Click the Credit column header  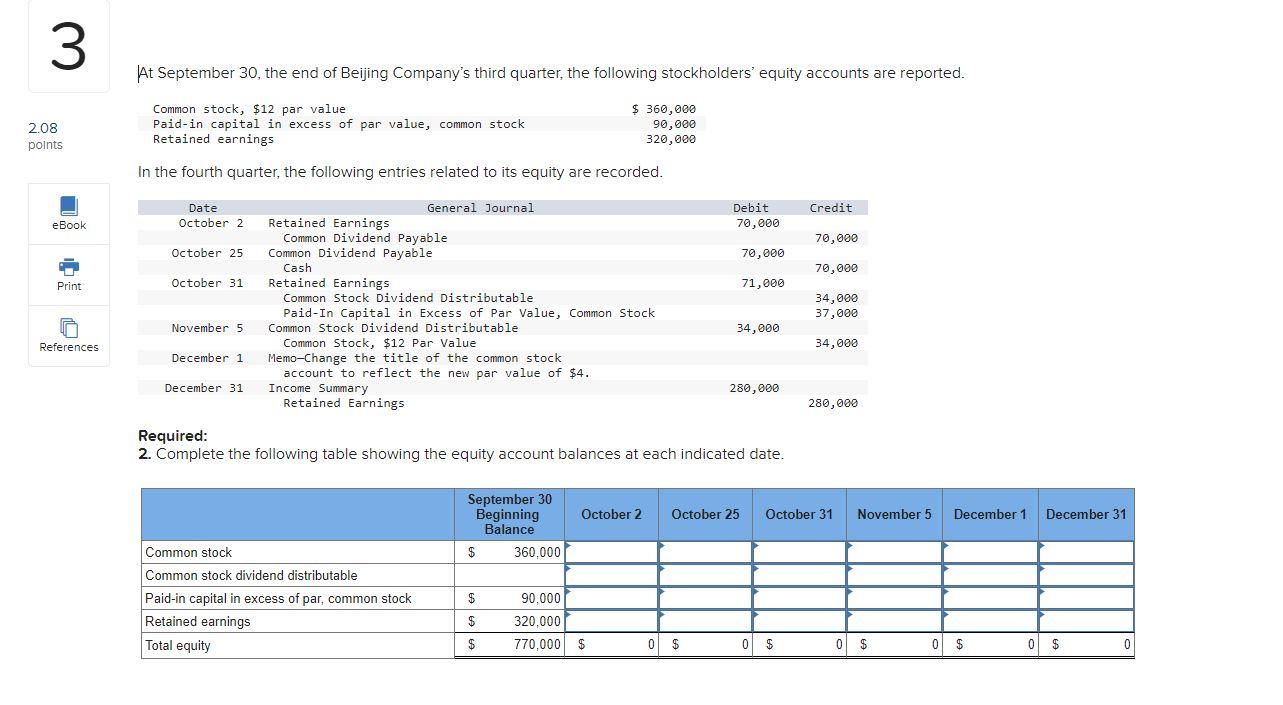point(831,208)
